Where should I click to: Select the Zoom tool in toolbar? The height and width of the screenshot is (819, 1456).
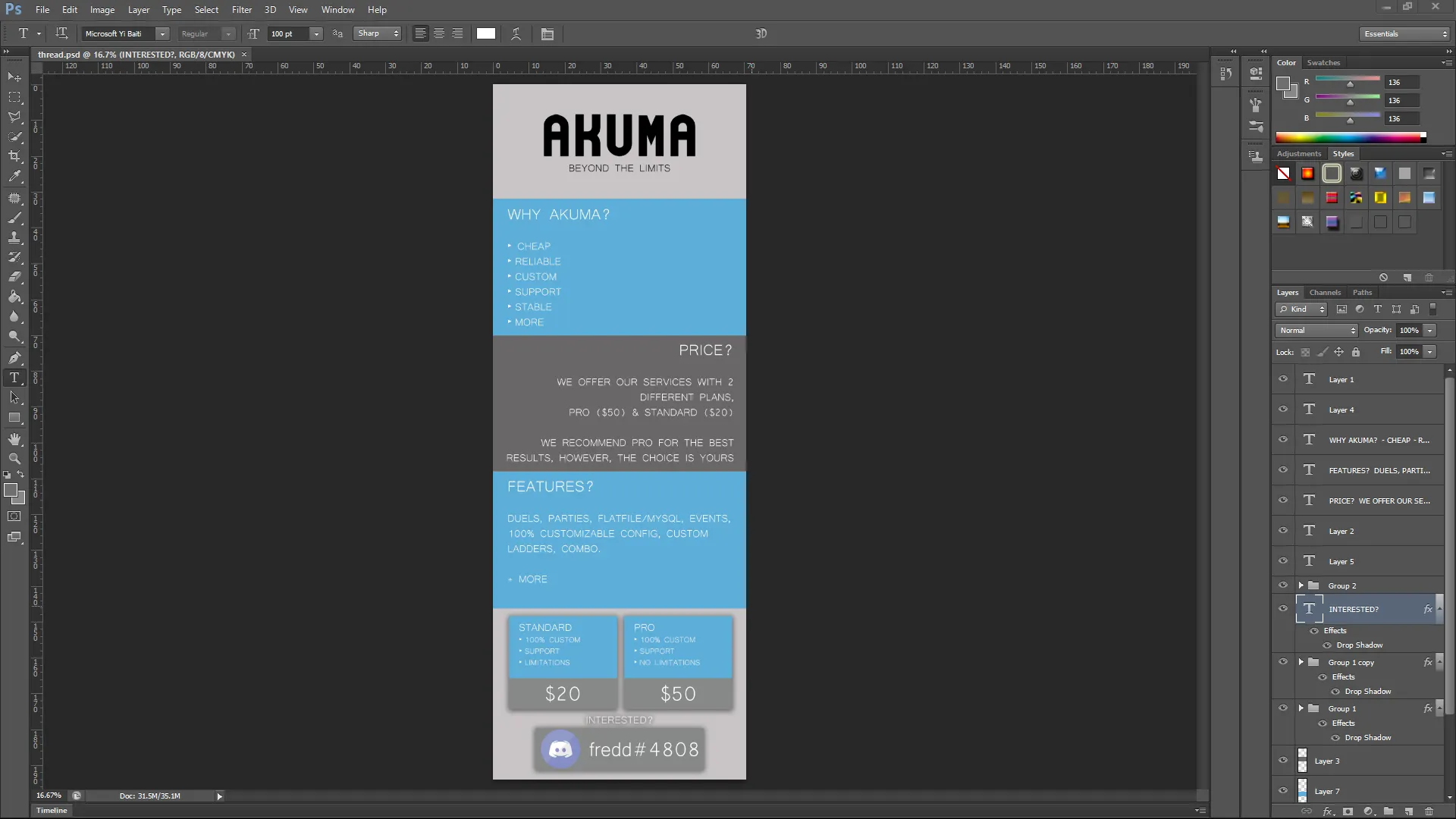click(x=14, y=459)
